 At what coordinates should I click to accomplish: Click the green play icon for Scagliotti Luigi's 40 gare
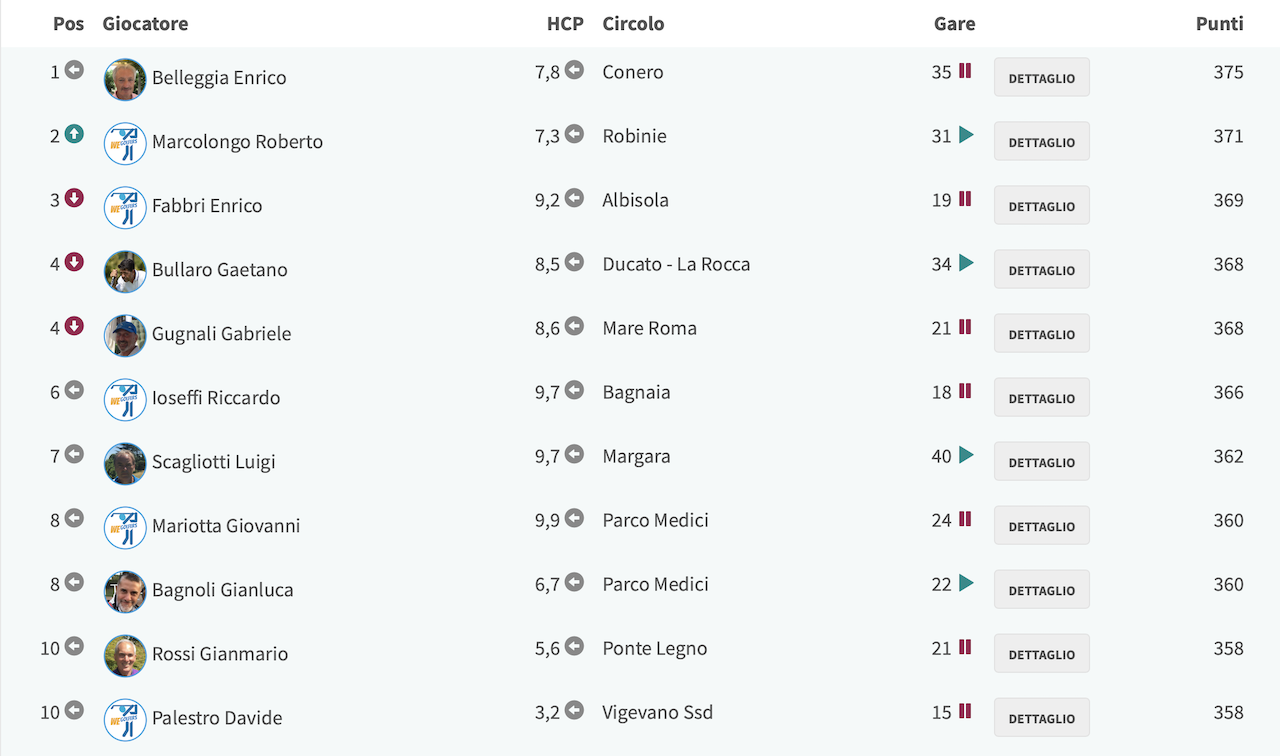pos(966,455)
